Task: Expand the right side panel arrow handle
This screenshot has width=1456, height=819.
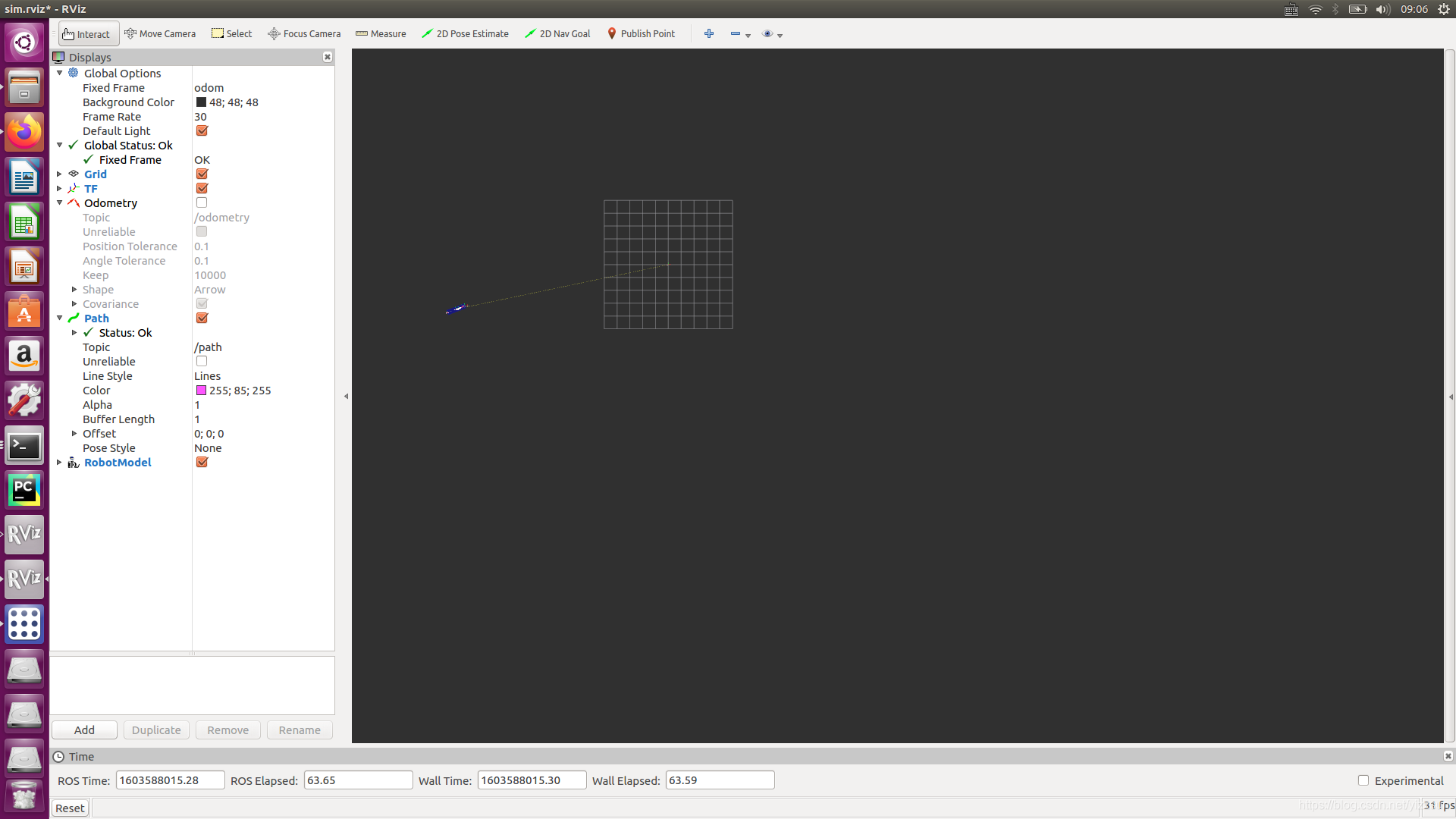Action: (1451, 397)
